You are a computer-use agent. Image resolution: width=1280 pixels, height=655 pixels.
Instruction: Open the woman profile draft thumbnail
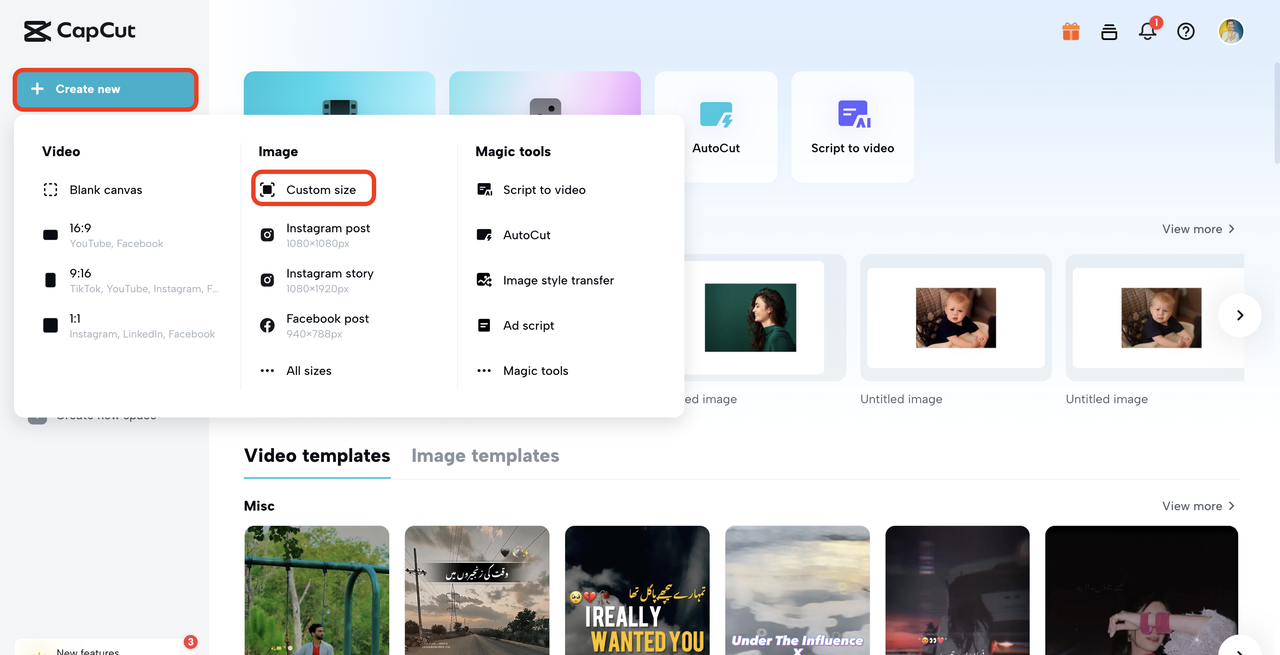tap(751, 317)
